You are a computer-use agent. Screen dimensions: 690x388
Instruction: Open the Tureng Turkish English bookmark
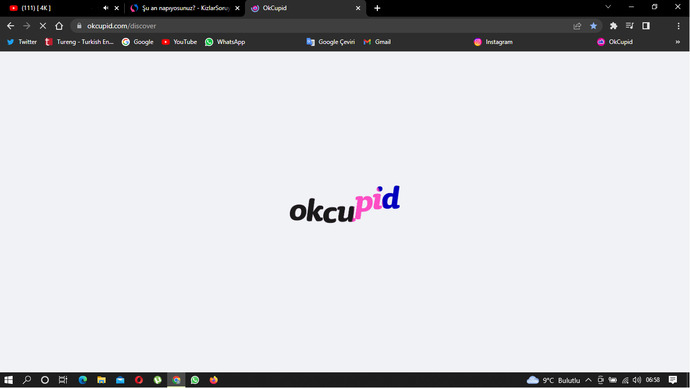[x=79, y=42]
